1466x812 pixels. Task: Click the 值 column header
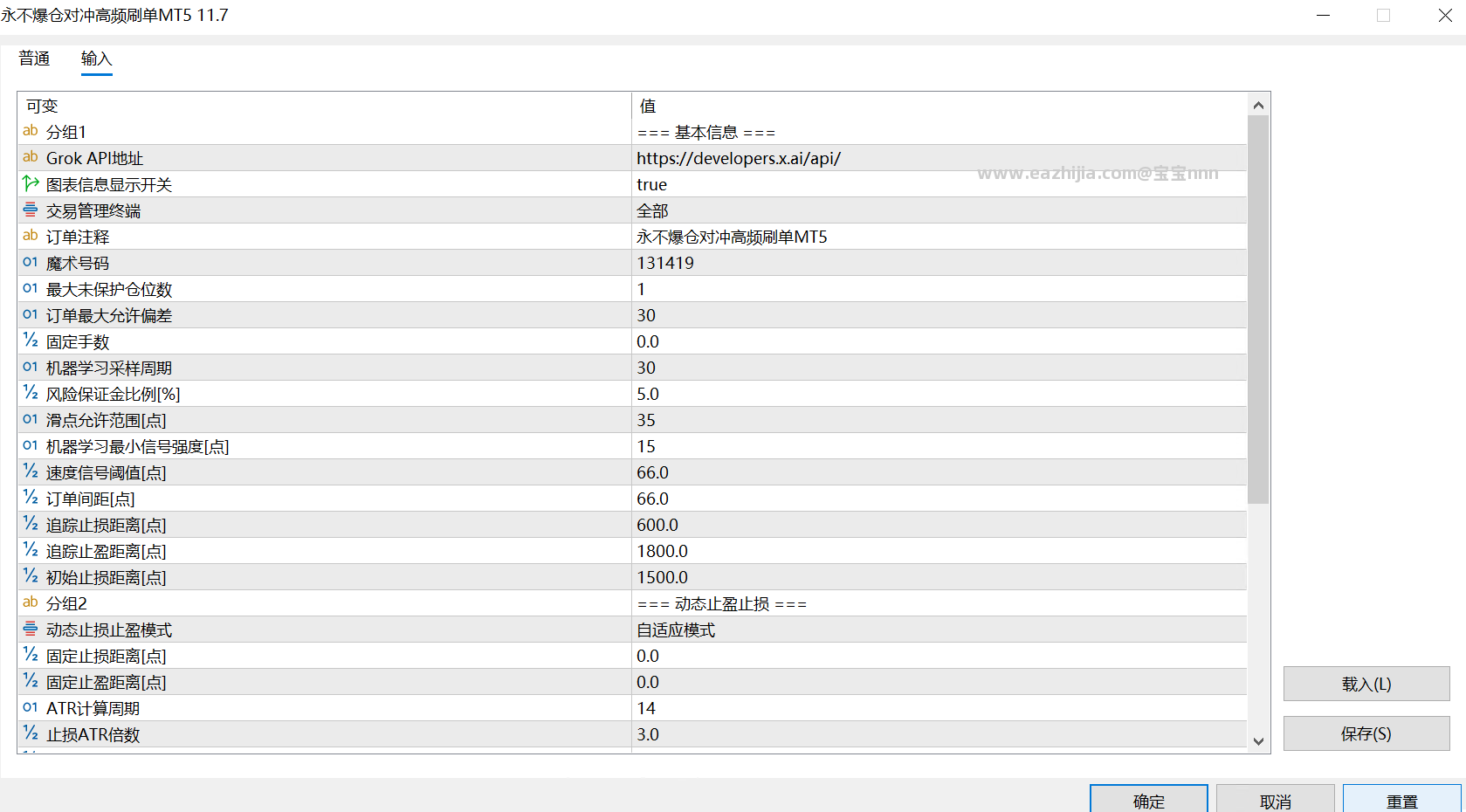[939, 106]
